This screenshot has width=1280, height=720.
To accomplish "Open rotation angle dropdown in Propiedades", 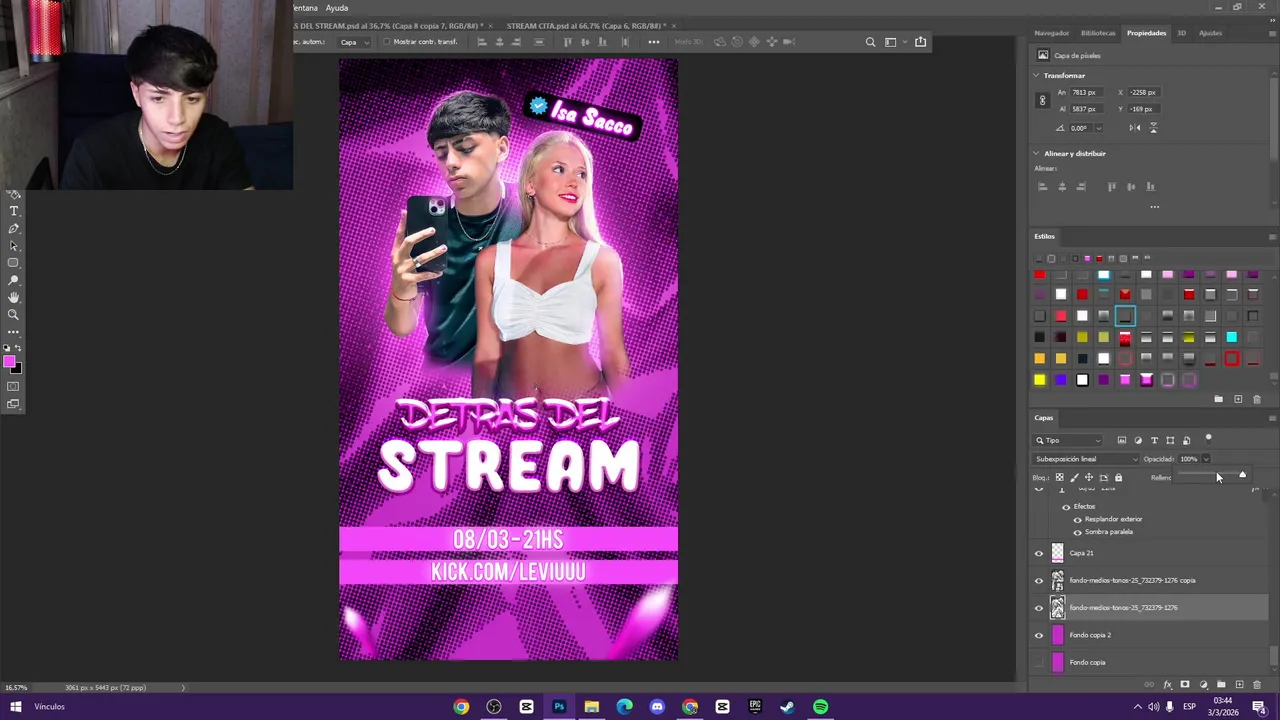I will [1098, 128].
